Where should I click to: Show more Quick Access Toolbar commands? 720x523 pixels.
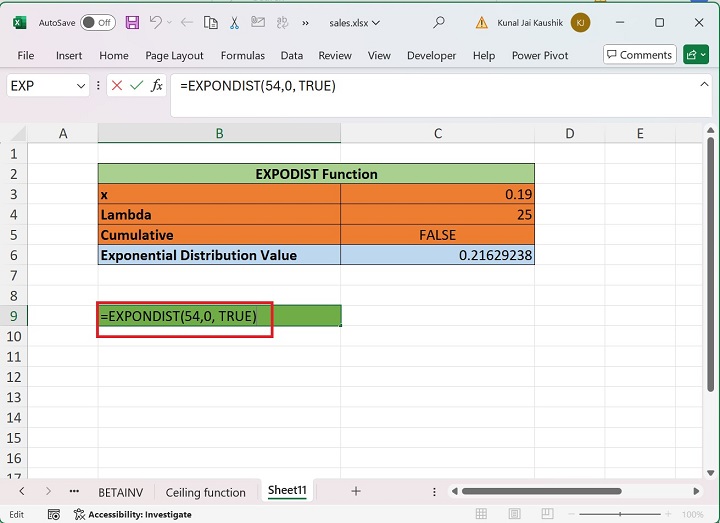(305, 22)
